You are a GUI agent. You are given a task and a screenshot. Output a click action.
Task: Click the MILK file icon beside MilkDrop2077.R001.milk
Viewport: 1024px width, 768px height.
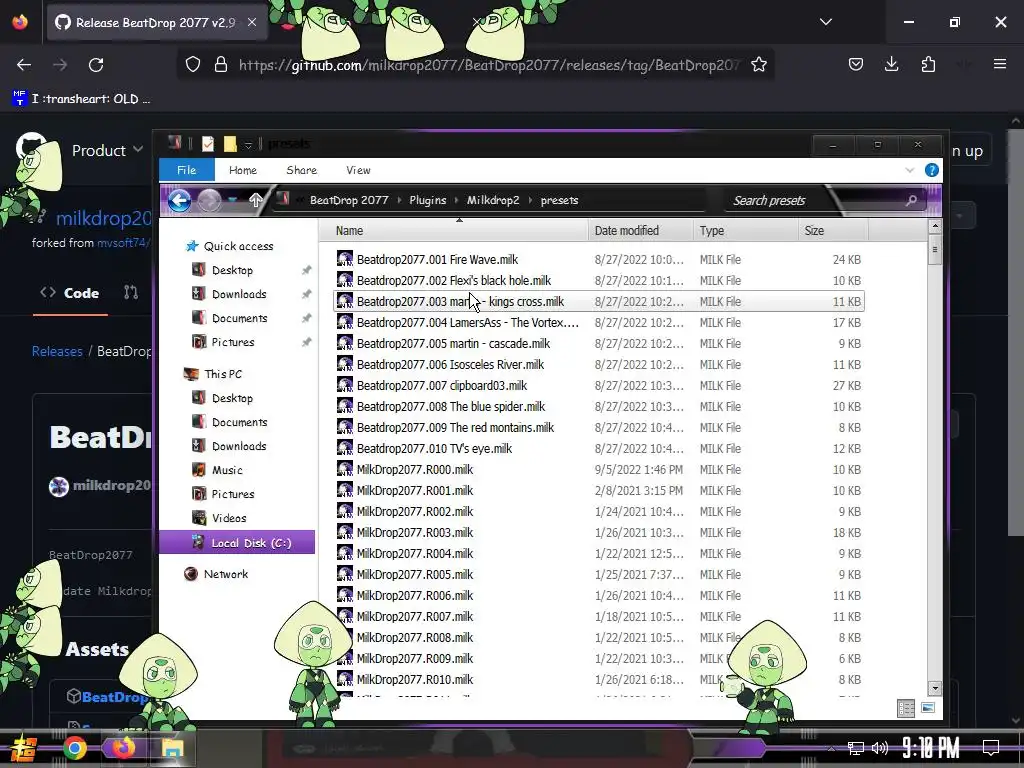(x=345, y=490)
